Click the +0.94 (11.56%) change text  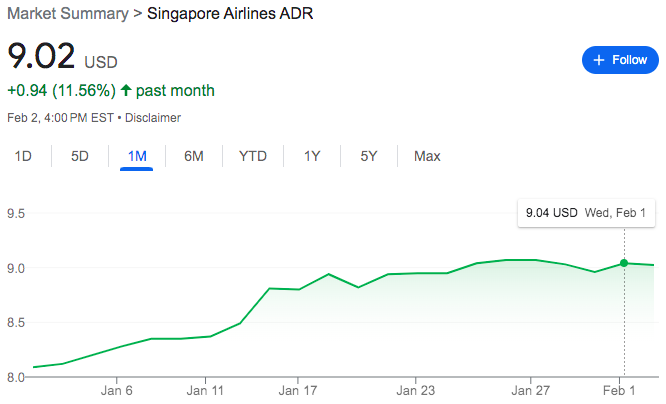click(62, 90)
